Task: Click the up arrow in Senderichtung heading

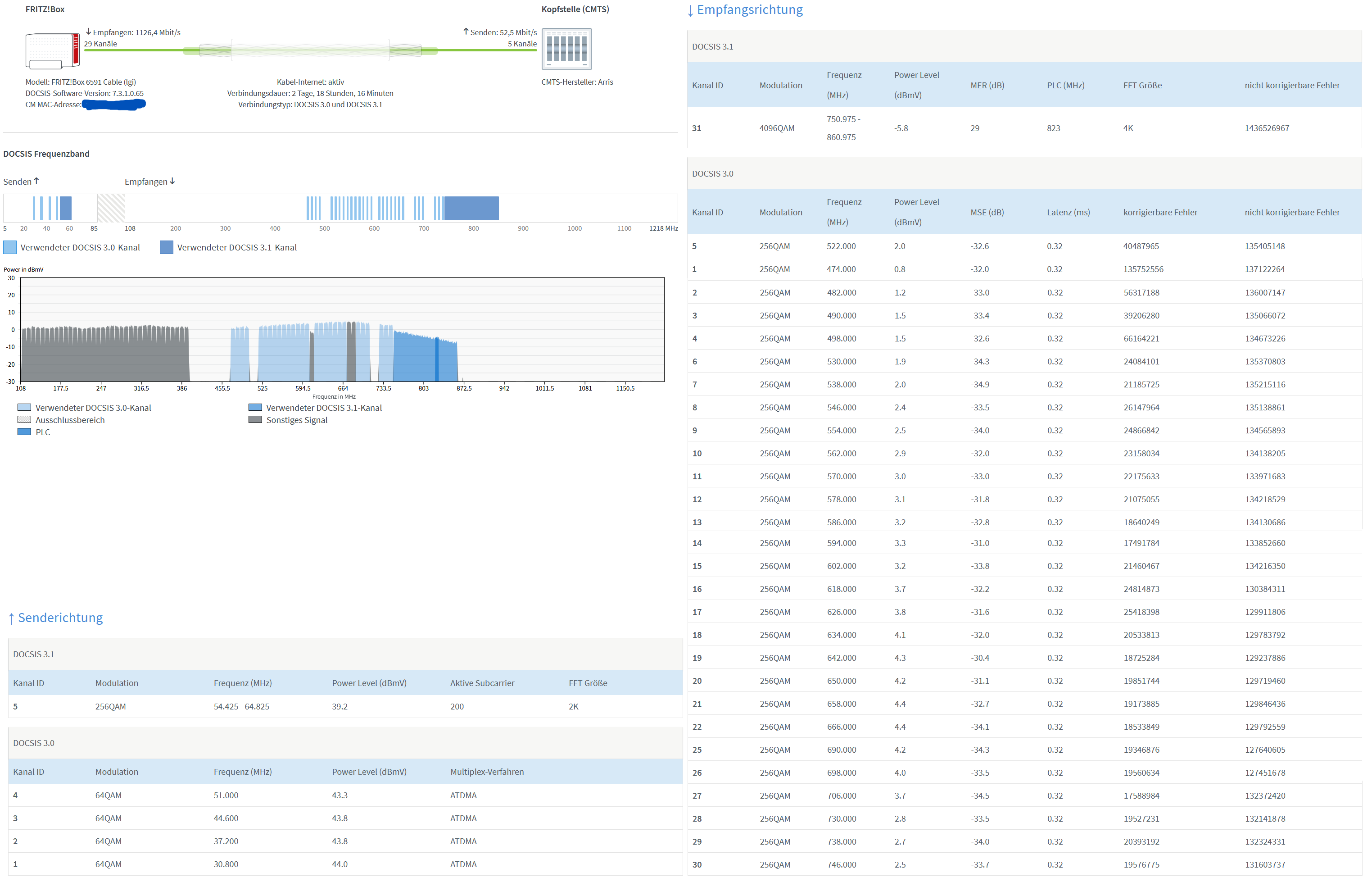Action: pyautogui.click(x=11, y=618)
